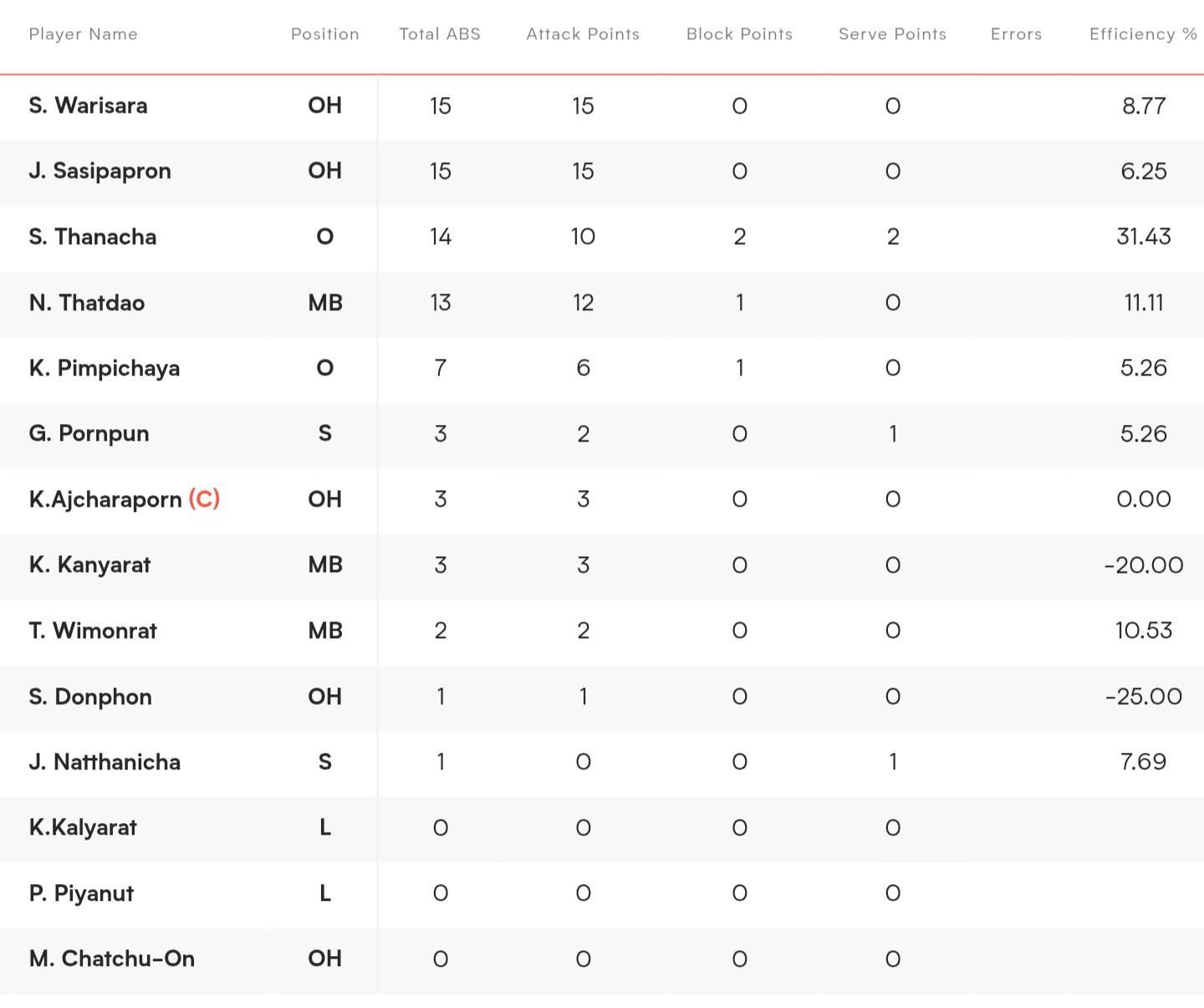Click the red (C) captain marker
The image size is (1204, 1008).
(204, 499)
